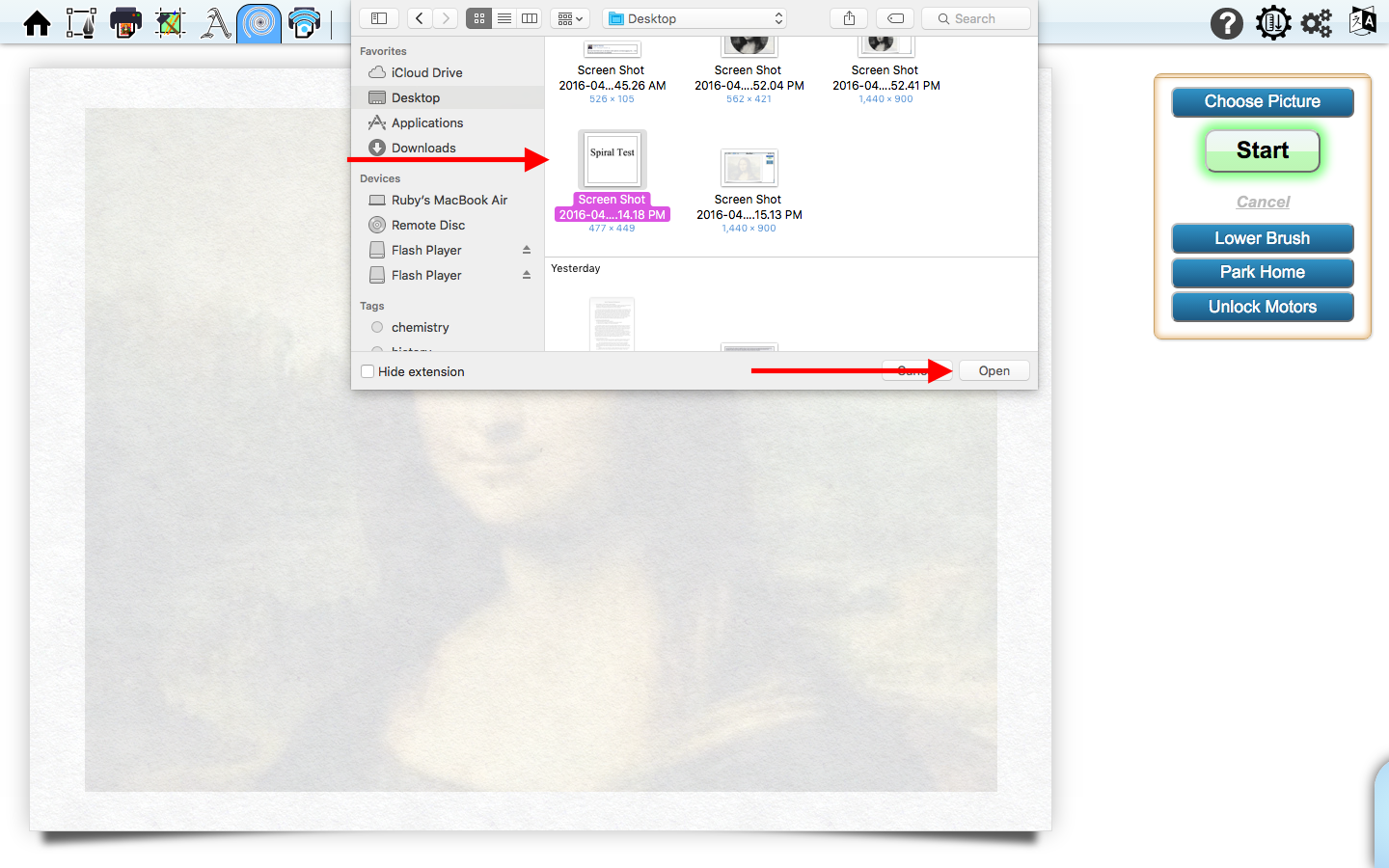Select iCloud Drive in Favorites
Screen dimensions: 1389x868
426,72
